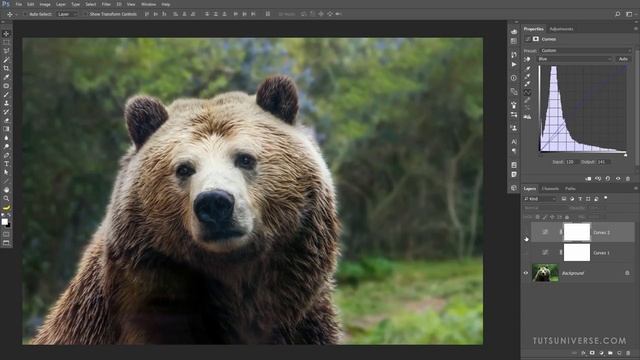640x360 pixels.
Task: Open the Properties panel flyout menu
Action: point(636,29)
